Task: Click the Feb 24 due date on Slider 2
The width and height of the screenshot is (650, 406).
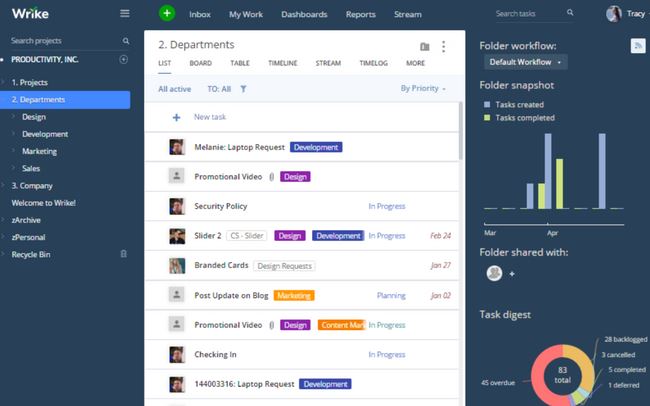Action: [x=440, y=236]
